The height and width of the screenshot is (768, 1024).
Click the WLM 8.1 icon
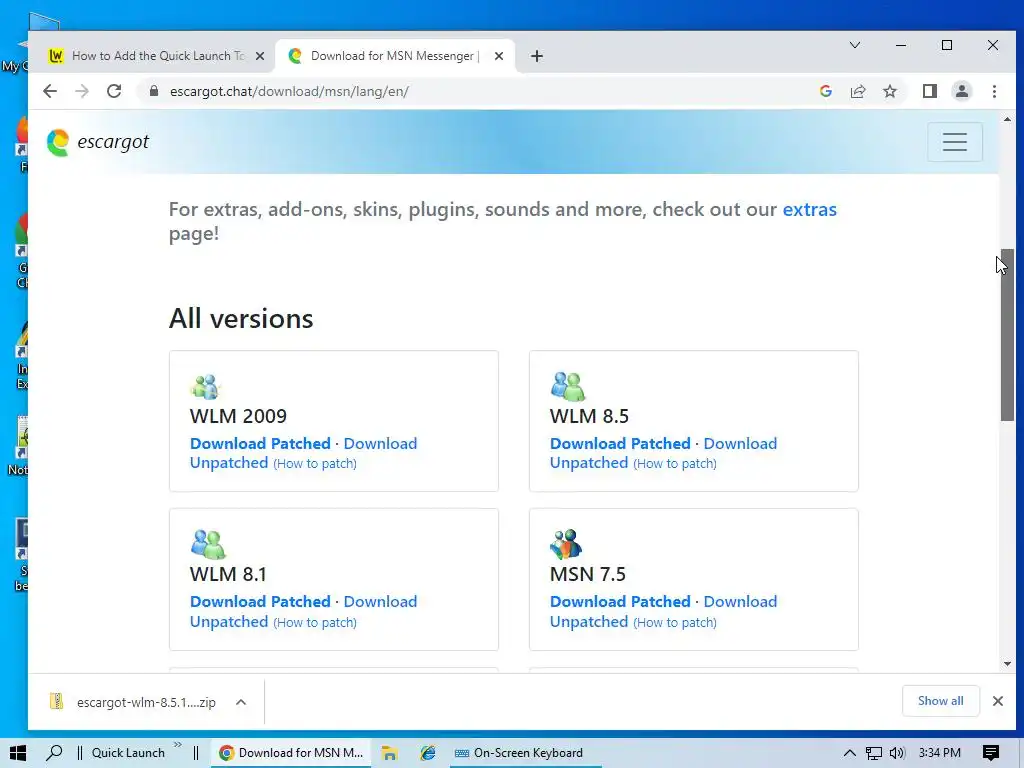click(x=208, y=544)
